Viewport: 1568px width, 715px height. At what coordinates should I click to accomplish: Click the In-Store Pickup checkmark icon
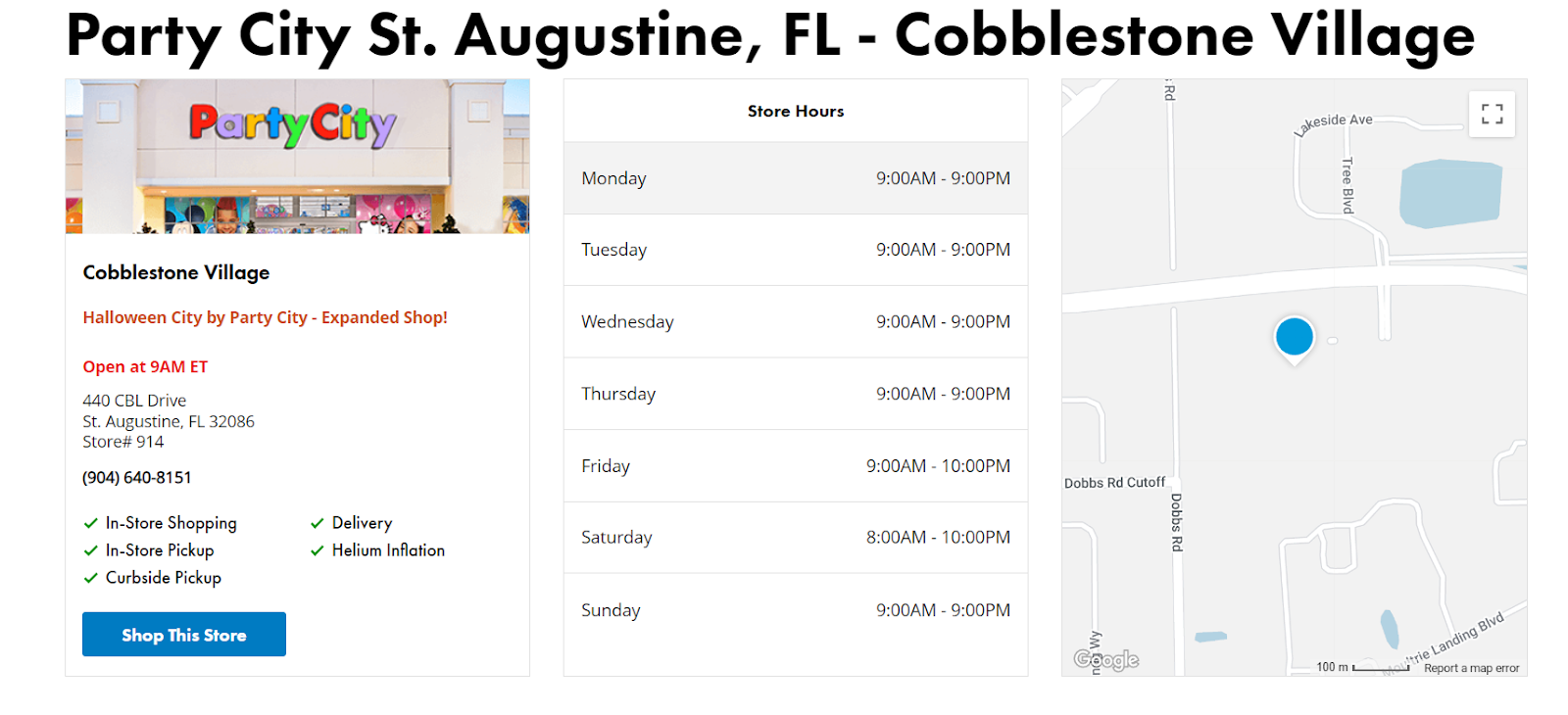point(91,550)
